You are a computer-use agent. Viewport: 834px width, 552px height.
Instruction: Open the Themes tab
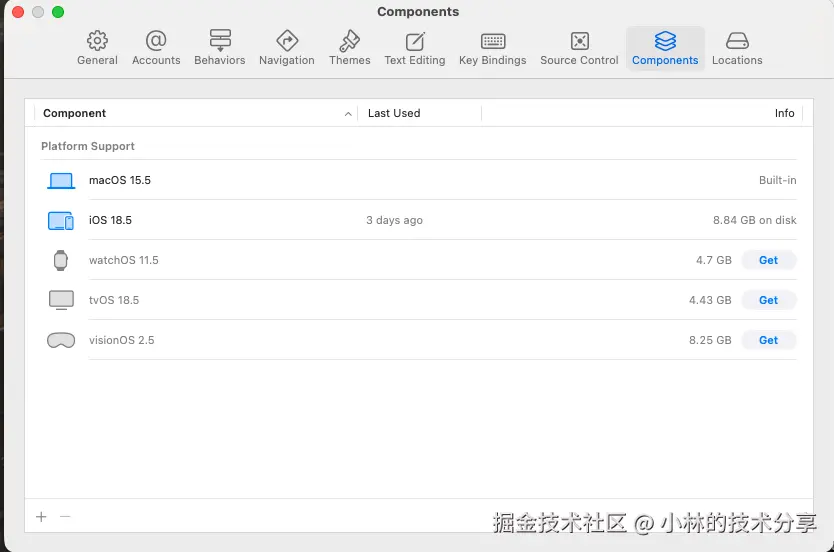[349, 48]
